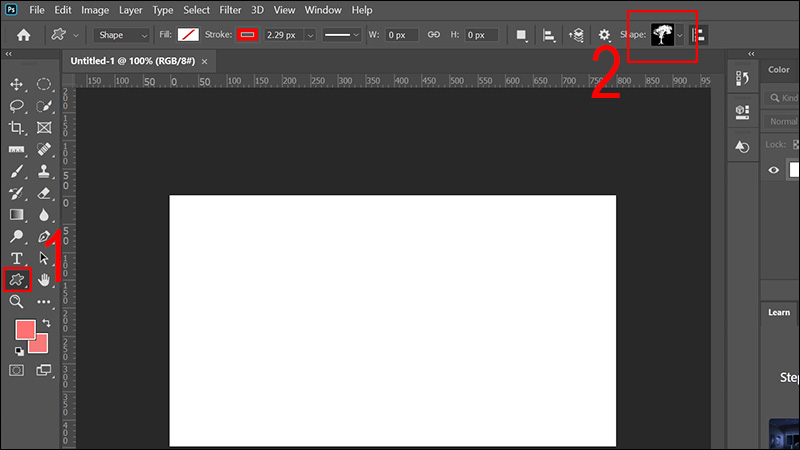Screen dimensions: 800x450
Task: Select the Blur tool
Action: click(44, 215)
